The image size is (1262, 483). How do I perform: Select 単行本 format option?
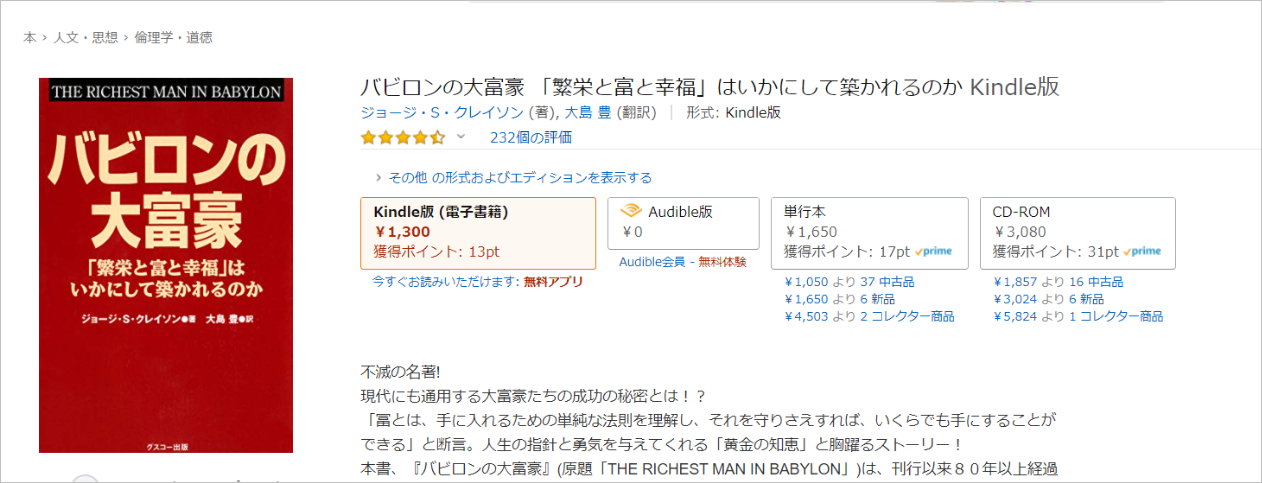tap(869, 233)
